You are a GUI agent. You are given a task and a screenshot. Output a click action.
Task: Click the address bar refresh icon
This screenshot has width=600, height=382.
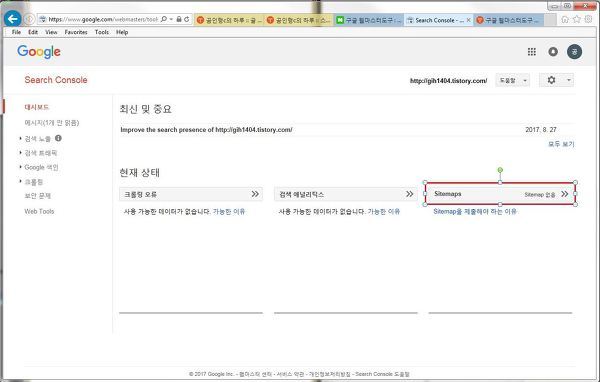click(x=187, y=19)
